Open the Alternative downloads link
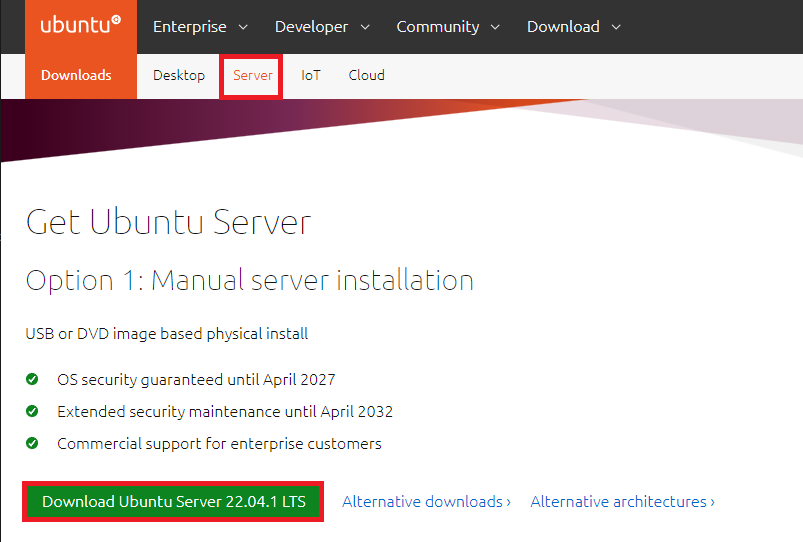This screenshot has width=803, height=542. (426, 502)
